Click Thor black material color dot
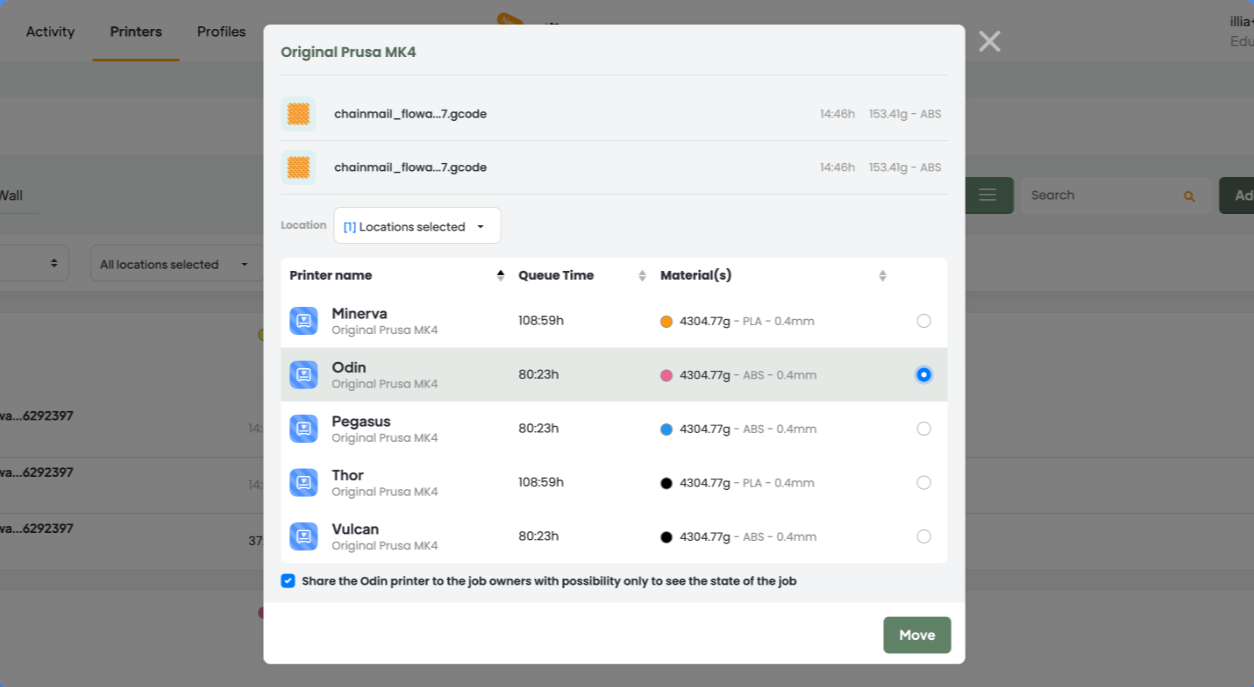The height and width of the screenshot is (687, 1254). pyautogui.click(x=666, y=484)
